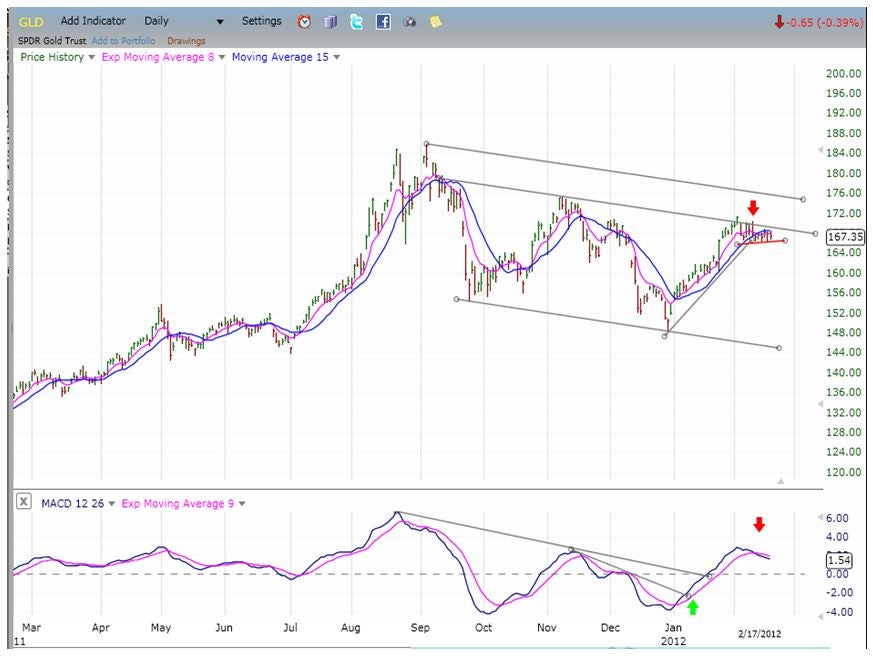Open the Settings menu

click(262, 21)
